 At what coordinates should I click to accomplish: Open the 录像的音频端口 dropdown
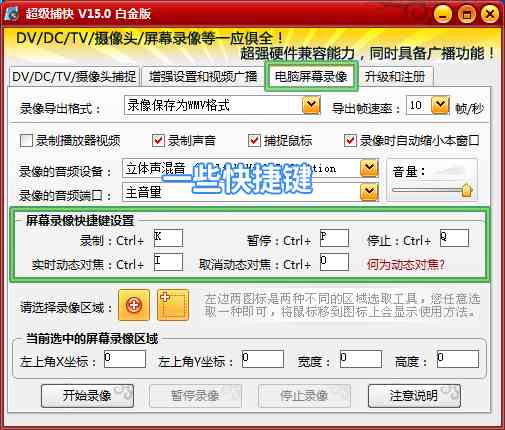(369, 192)
